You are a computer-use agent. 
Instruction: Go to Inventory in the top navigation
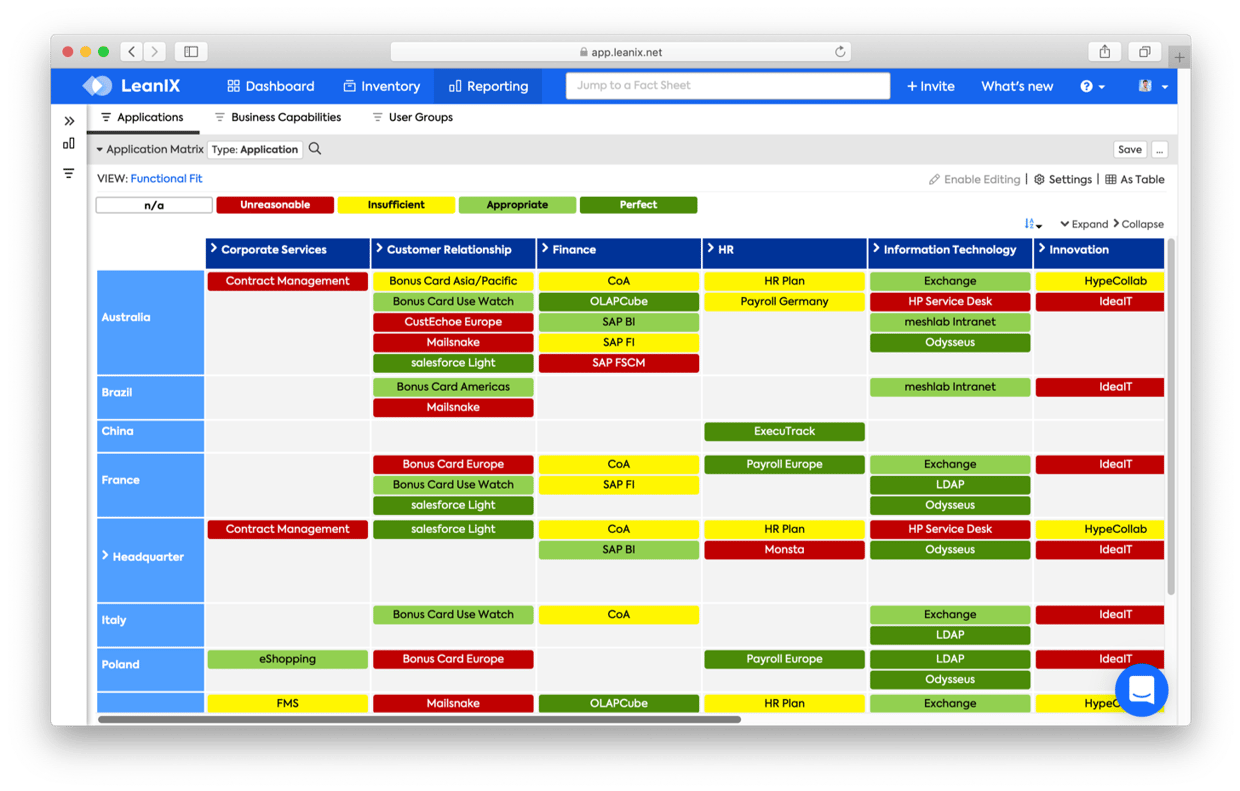click(381, 86)
